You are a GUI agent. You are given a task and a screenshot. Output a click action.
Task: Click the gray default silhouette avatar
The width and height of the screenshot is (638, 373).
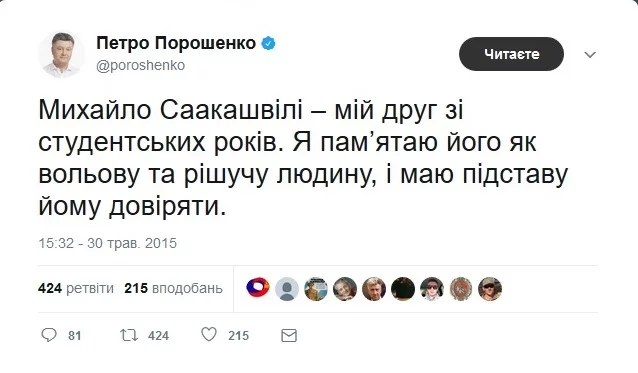click(x=287, y=289)
